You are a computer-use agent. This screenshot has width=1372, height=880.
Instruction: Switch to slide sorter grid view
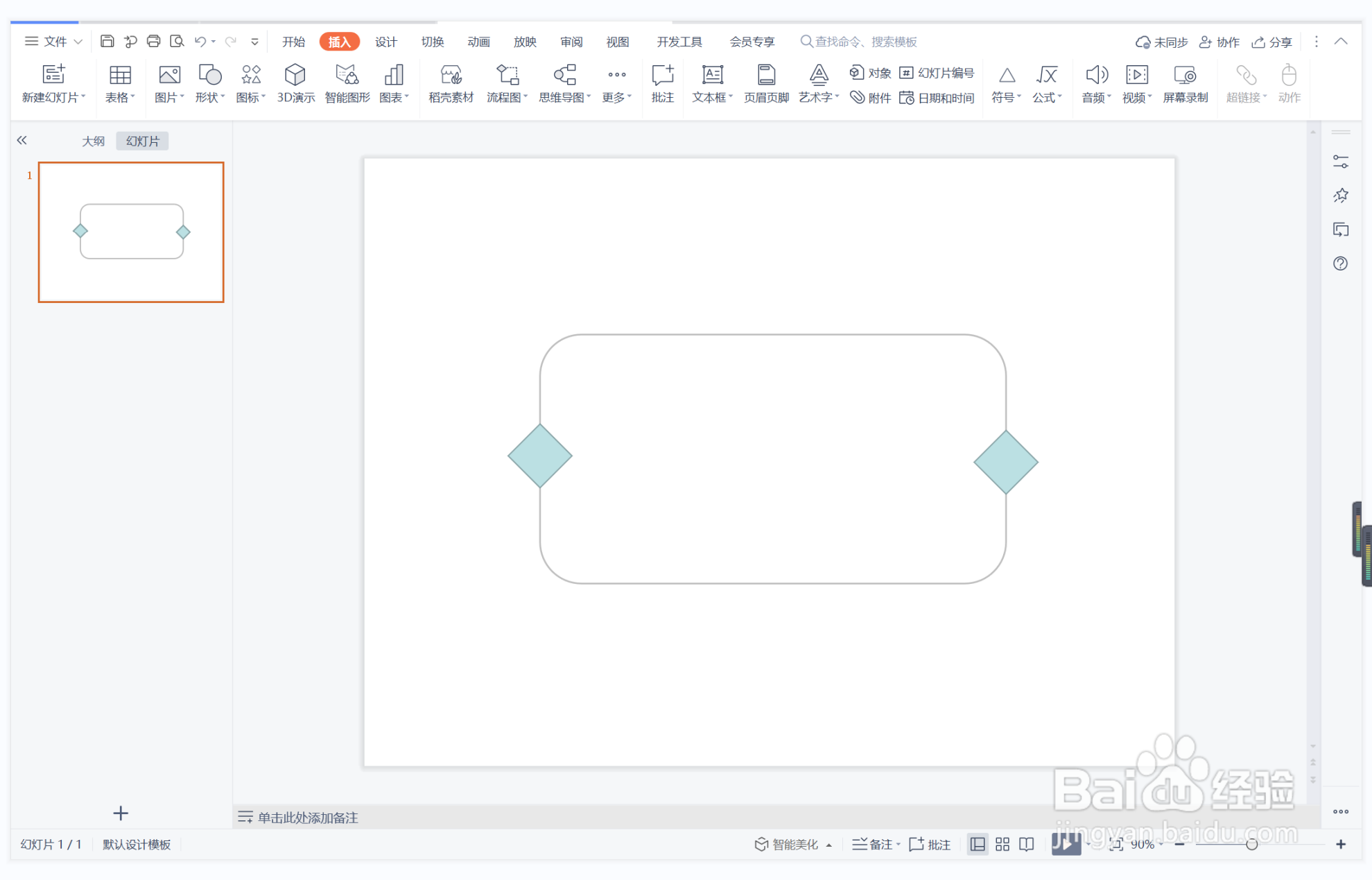coord(1002,844)
